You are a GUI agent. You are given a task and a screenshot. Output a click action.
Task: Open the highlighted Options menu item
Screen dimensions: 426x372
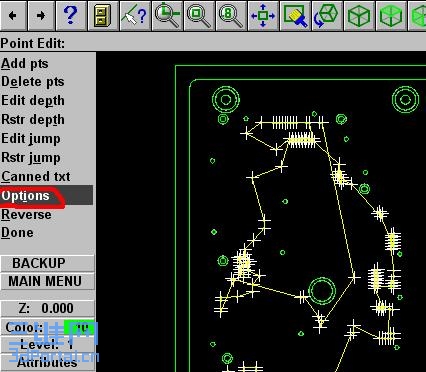(x=47, y=195)
